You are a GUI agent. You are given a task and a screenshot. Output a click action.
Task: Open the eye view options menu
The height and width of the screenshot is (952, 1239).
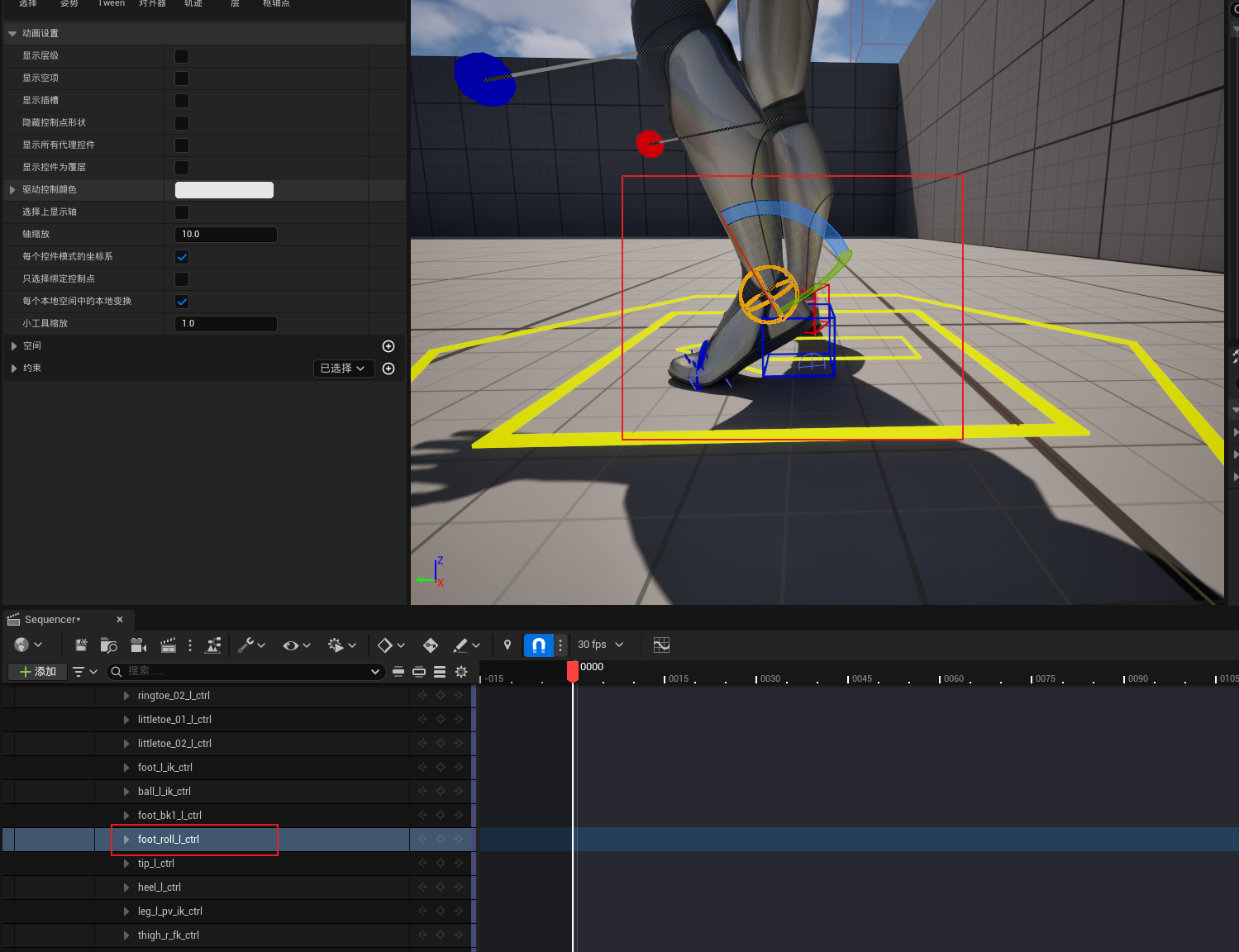point(297,645)
